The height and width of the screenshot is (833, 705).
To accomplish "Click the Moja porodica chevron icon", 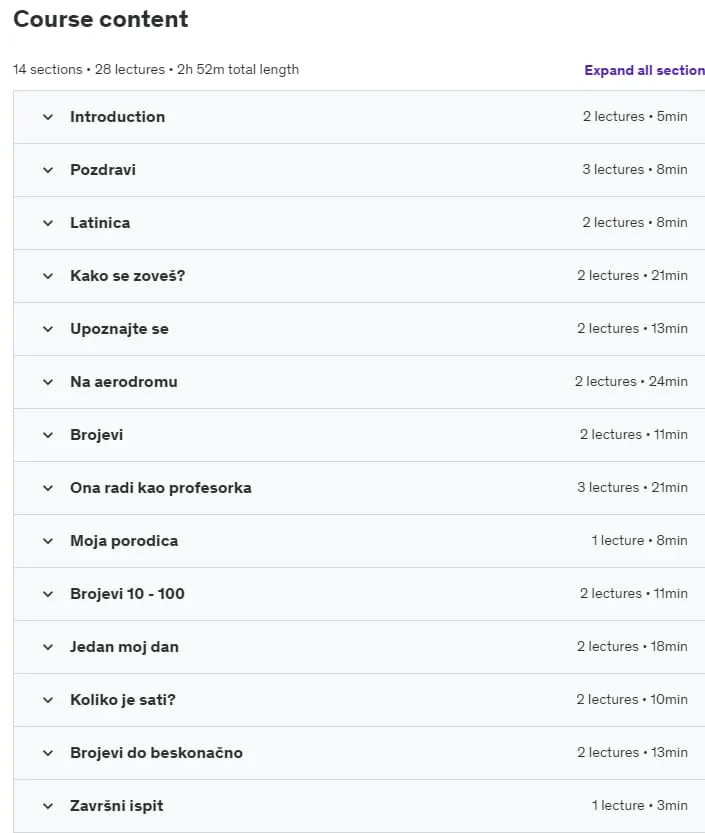I will point(48,541).
